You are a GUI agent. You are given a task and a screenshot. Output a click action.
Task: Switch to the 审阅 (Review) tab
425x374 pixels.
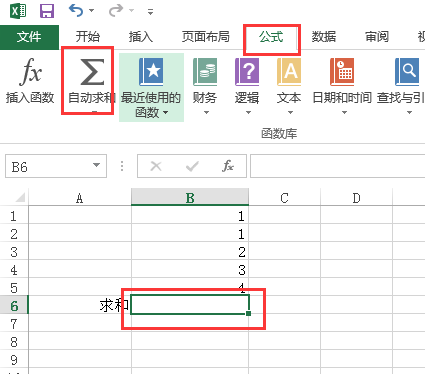click(x=377, y=37)
